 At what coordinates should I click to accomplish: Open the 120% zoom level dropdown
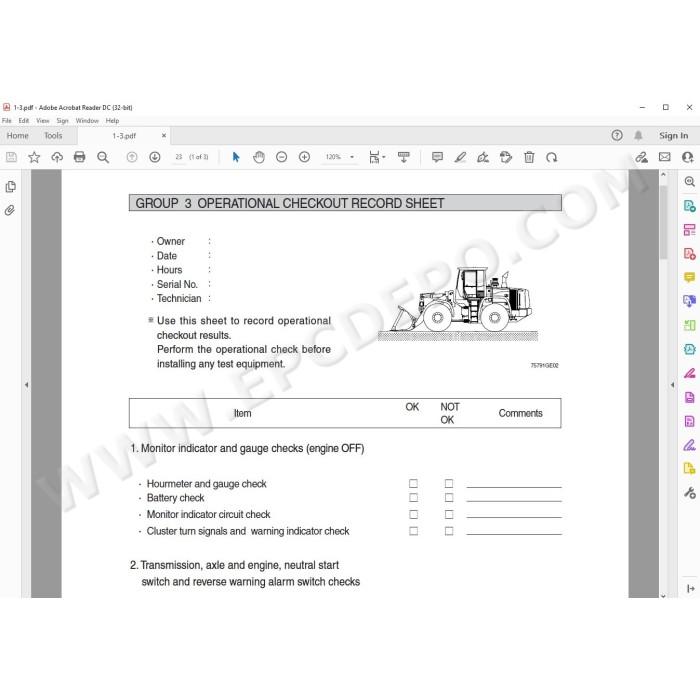[x=352, y=157]
